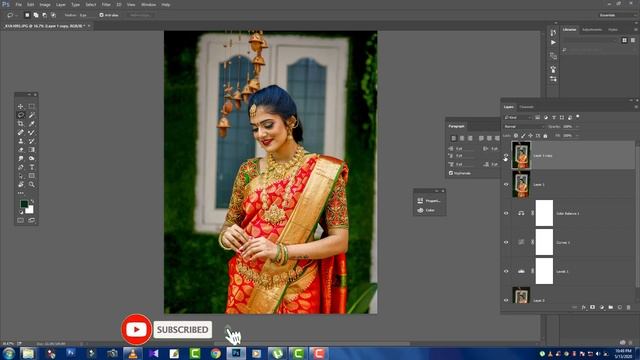
Task: Click the Windows Start button
Action: (x=8, y=353)
